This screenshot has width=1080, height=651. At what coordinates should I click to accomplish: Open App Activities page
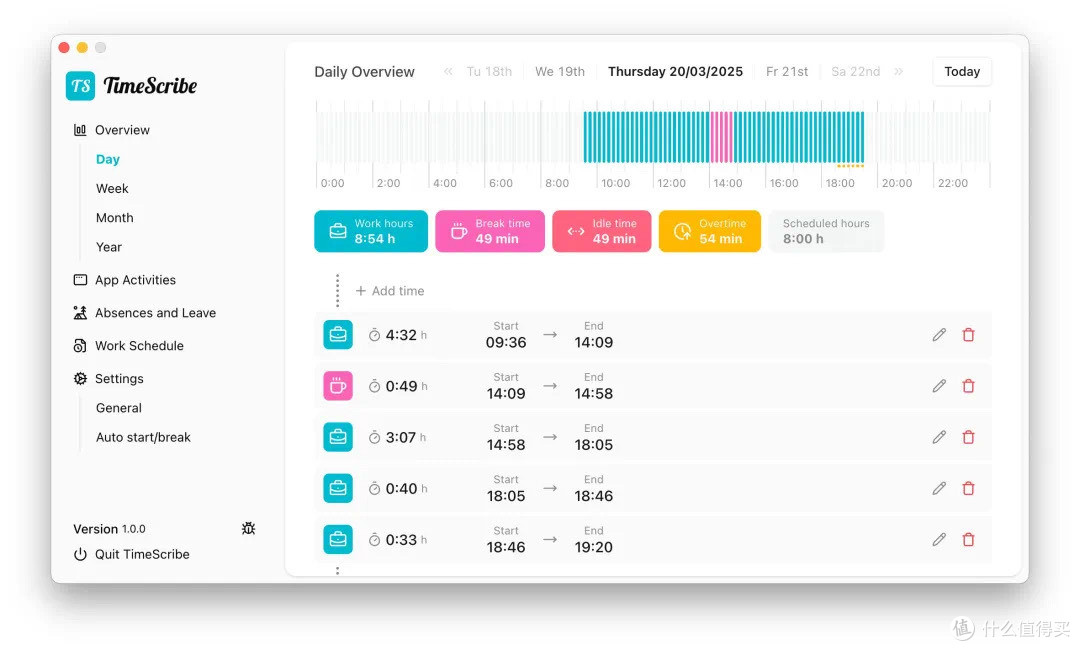coord(125,280)
